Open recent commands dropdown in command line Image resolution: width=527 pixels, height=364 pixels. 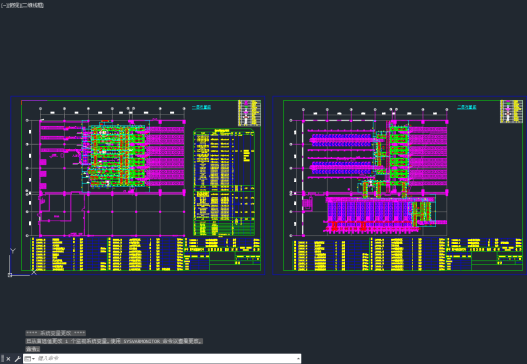click(x=29, y=359)
